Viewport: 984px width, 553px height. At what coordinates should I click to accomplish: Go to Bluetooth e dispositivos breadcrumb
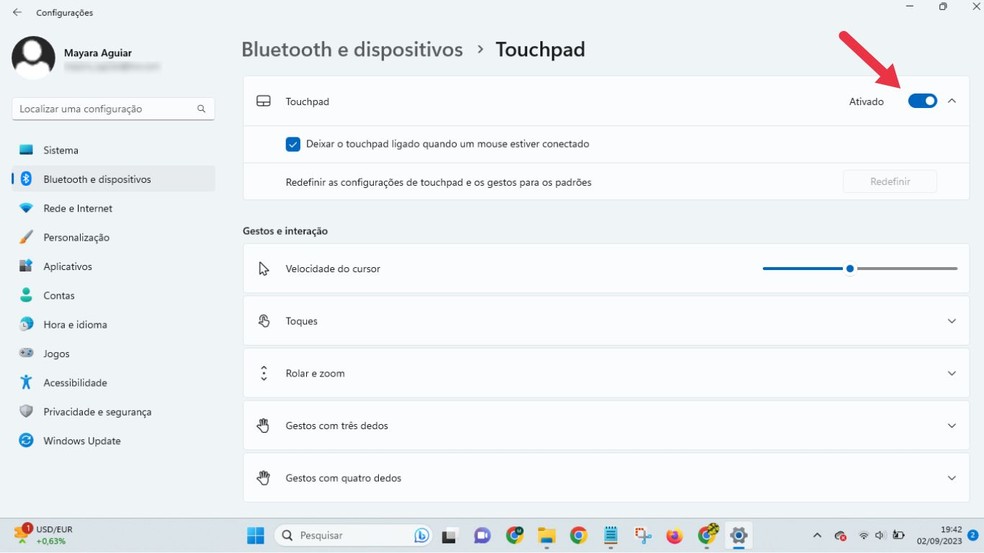click(x=352, y=49)
